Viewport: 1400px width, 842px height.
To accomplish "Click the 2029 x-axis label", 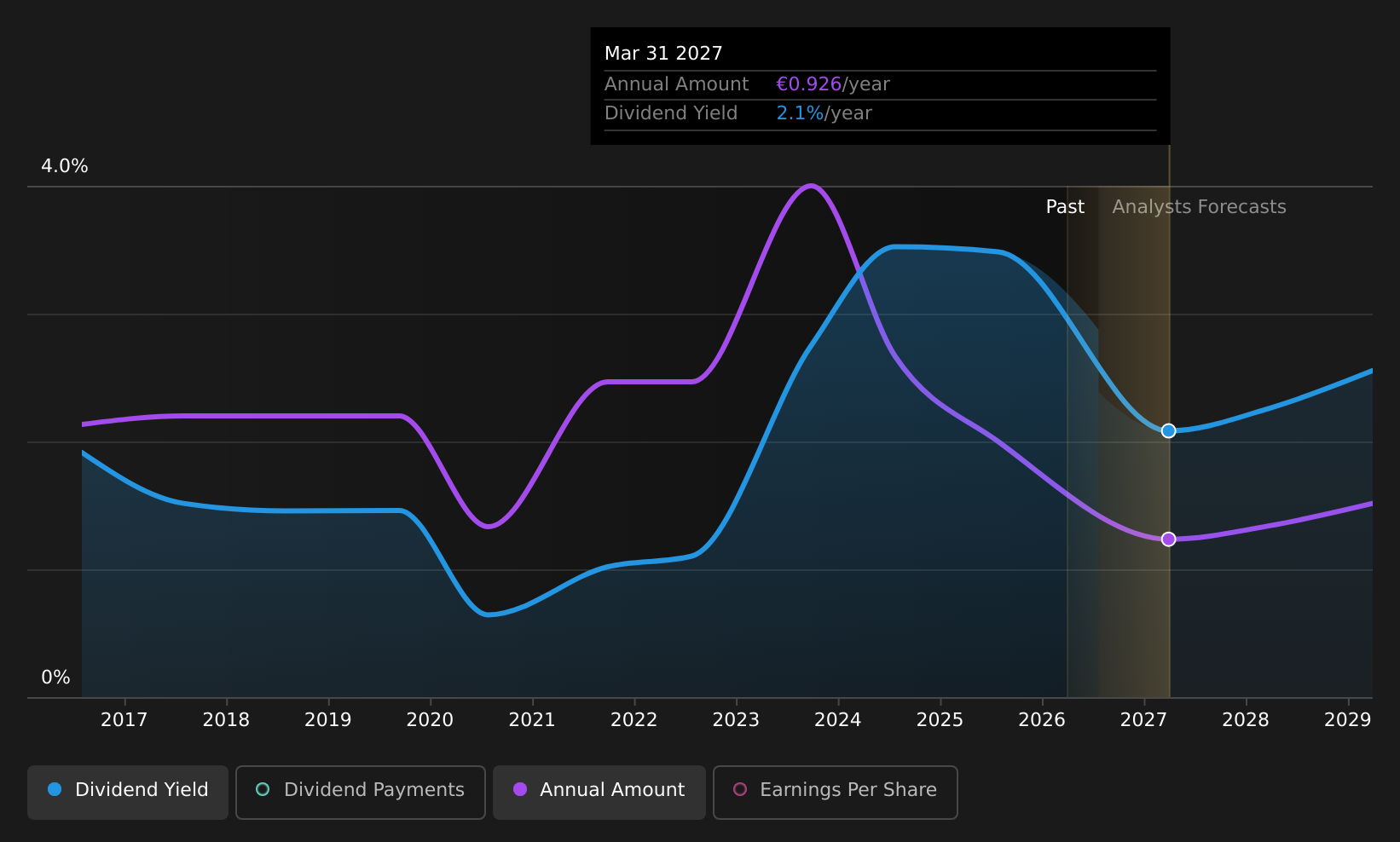I will click(1347, 720).
